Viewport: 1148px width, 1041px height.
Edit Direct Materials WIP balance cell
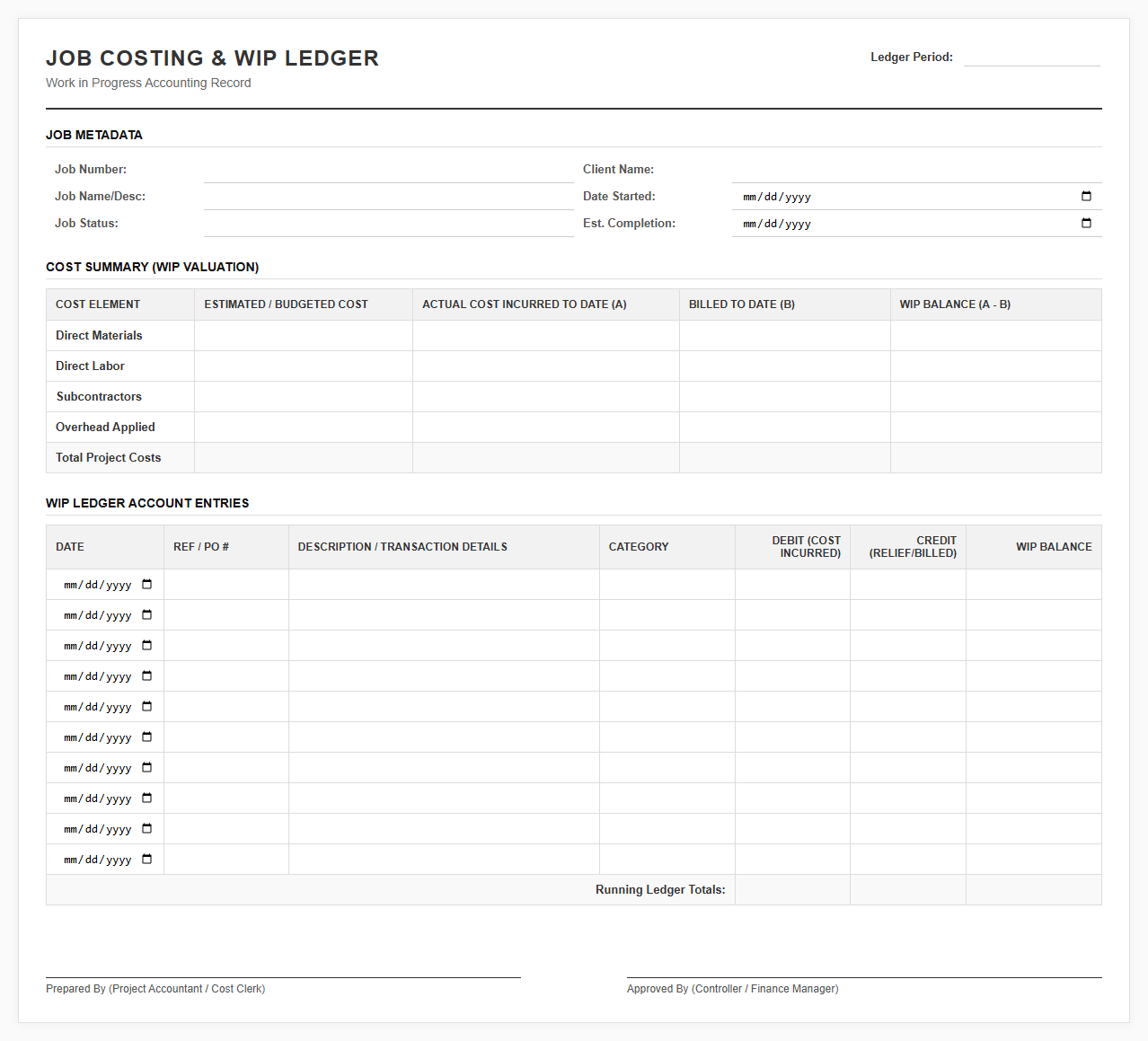click(x=996, y=336)
